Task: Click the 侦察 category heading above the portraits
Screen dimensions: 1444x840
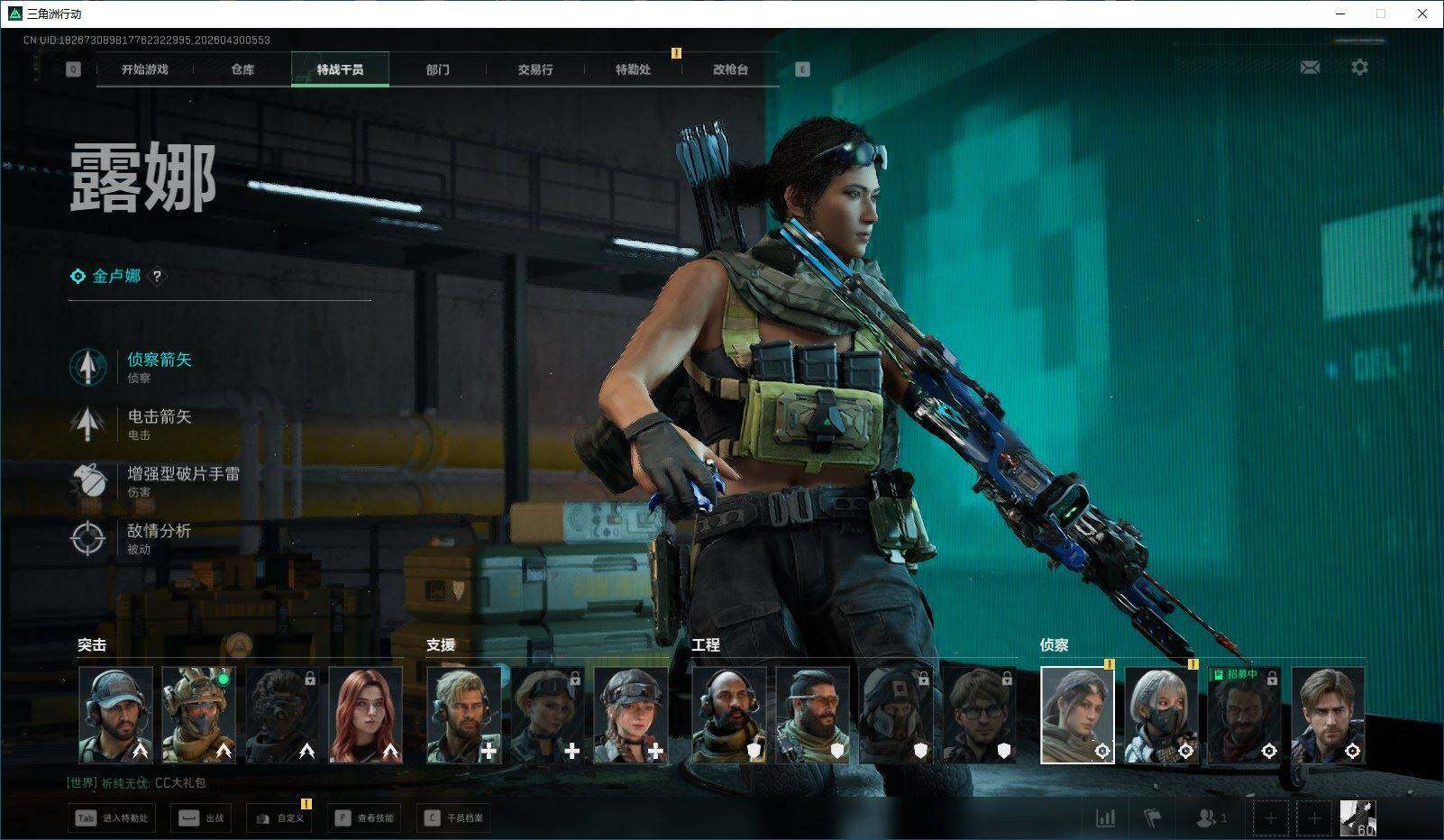Action: [x=1055, y=645]
